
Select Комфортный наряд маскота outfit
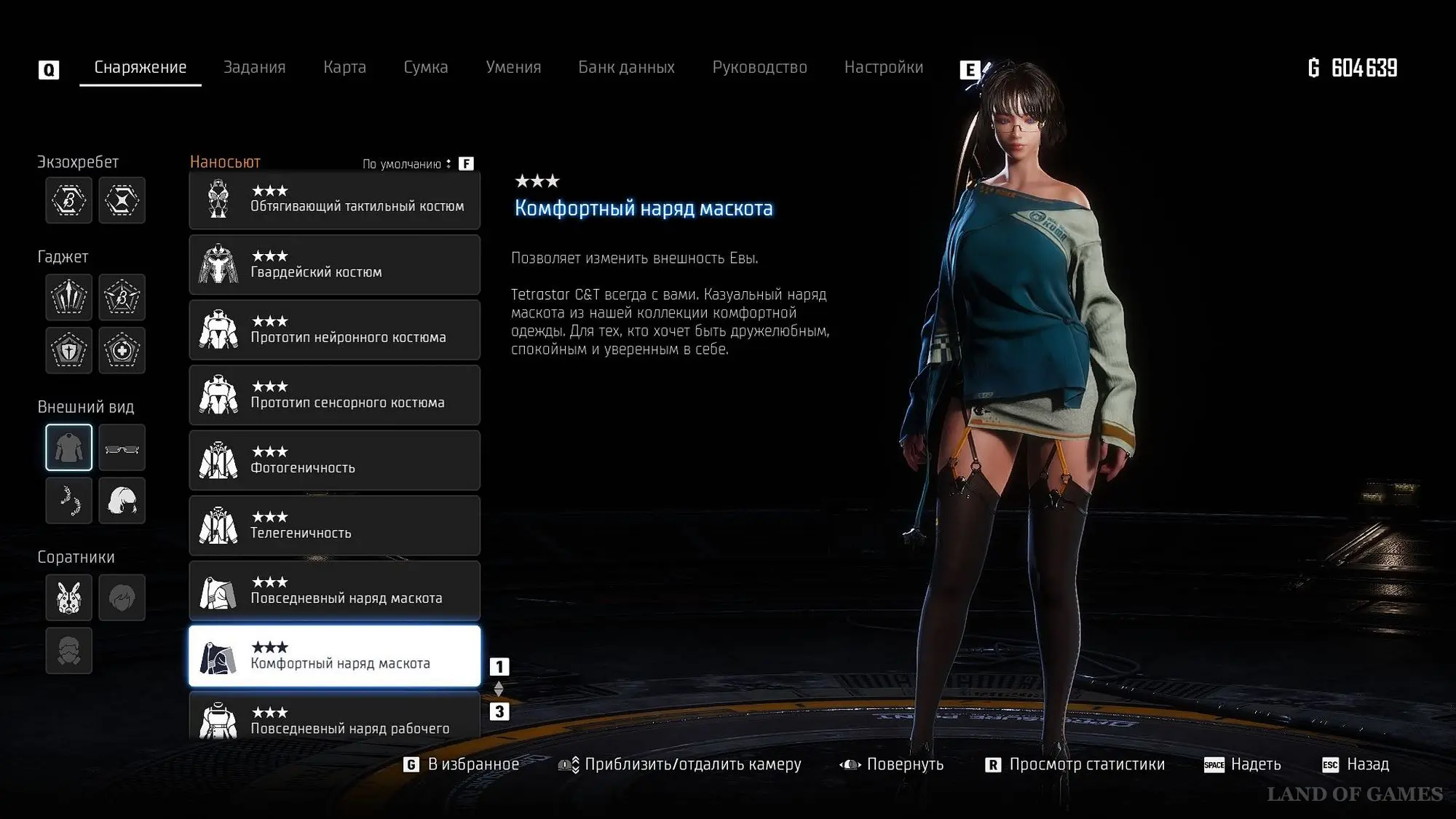pyautogui.click(x=335, y=656)
